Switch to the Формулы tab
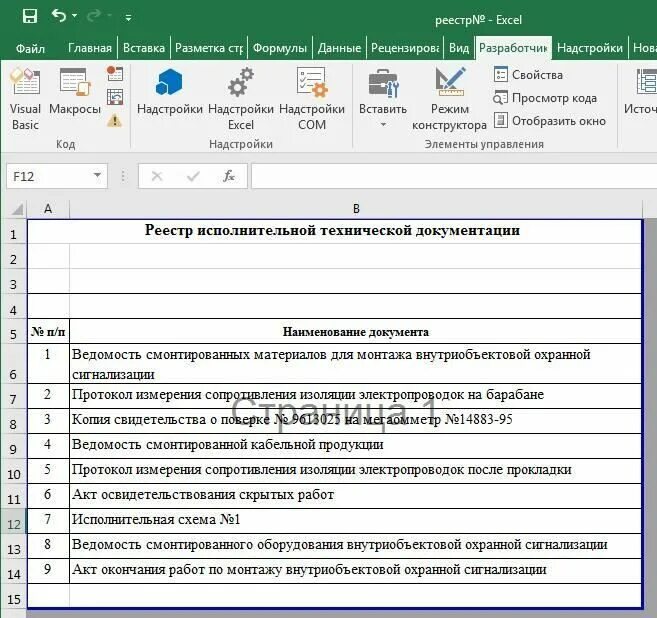The image size is (657, 618). [x=279, y=48]
